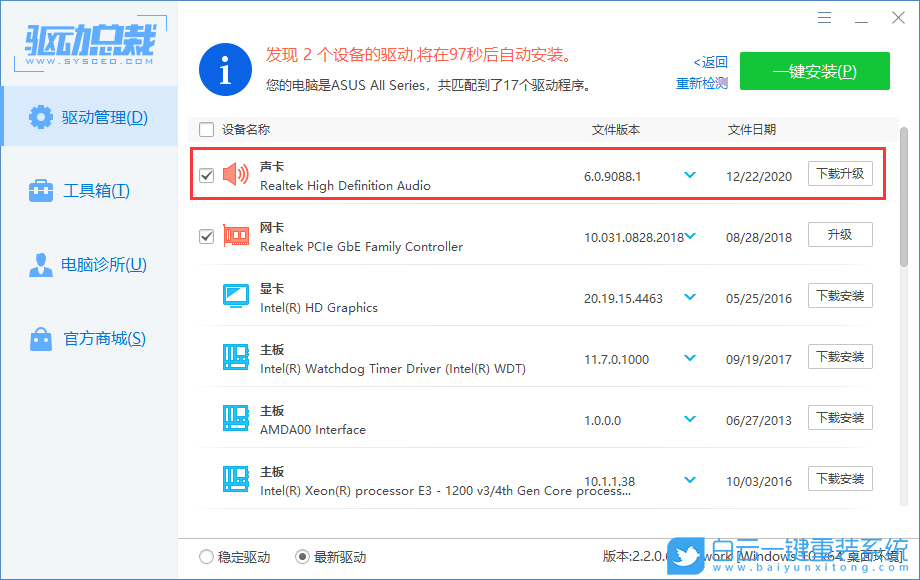Select the display icon for Intel HD Graphics
The width and height of the screenshot is (920, 580).
(235, 295)
